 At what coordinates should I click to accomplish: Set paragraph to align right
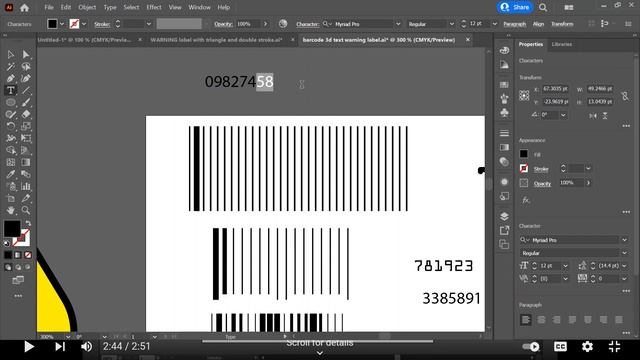(x=556, y=320)
